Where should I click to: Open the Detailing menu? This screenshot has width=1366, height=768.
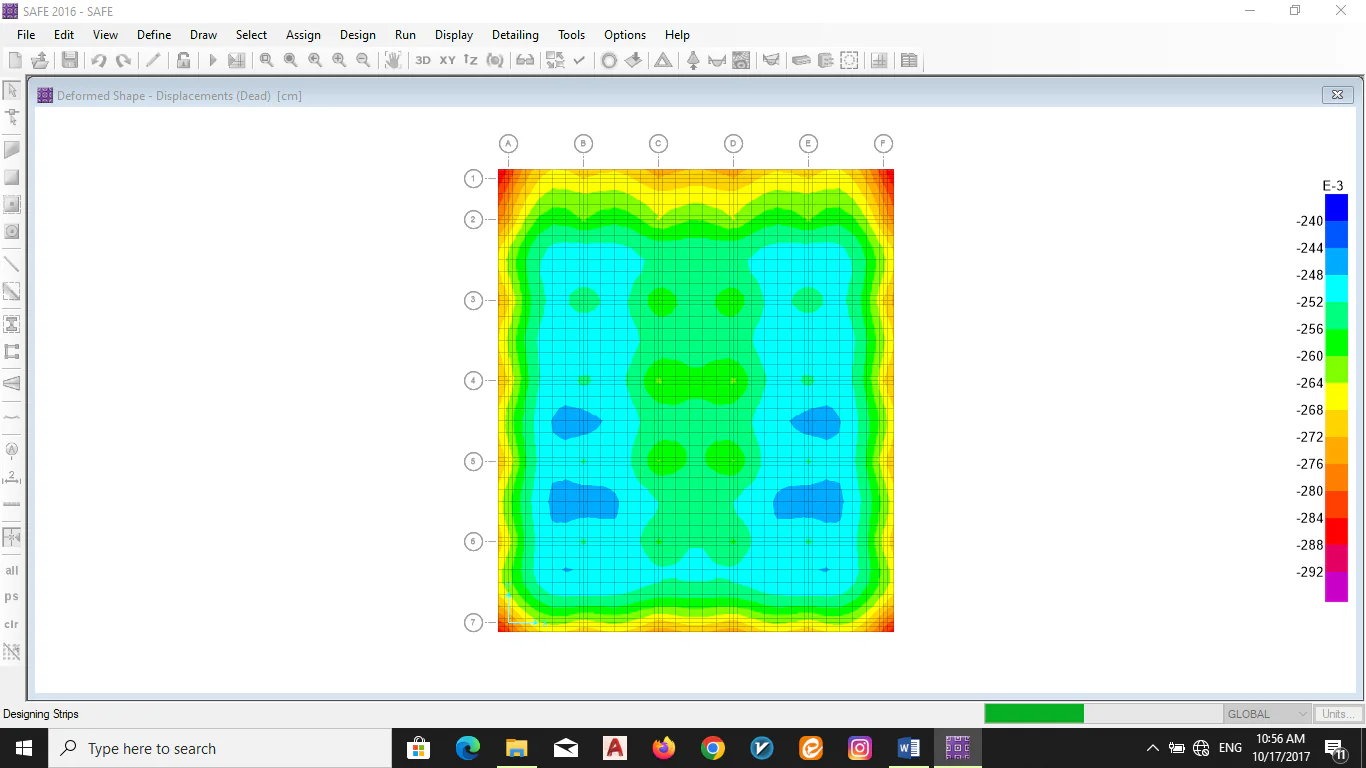(515, 34)
